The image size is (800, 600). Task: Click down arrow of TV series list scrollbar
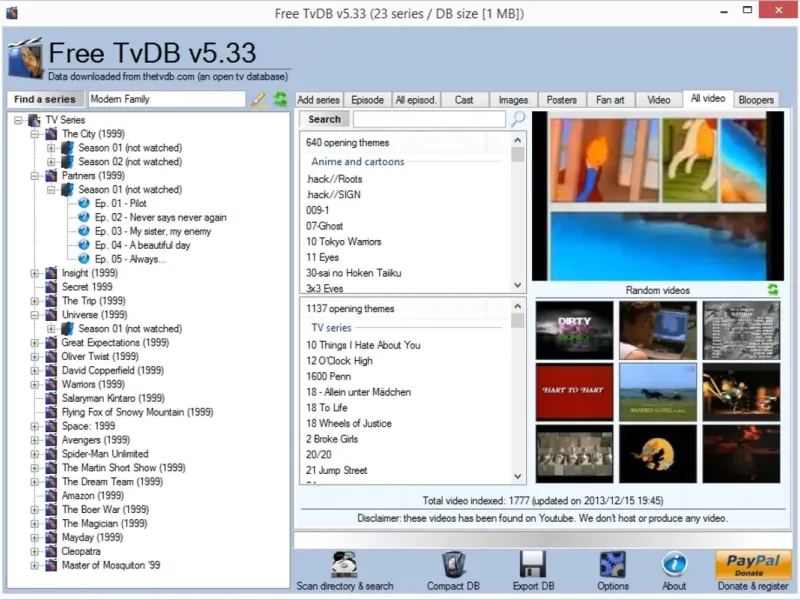518,477
